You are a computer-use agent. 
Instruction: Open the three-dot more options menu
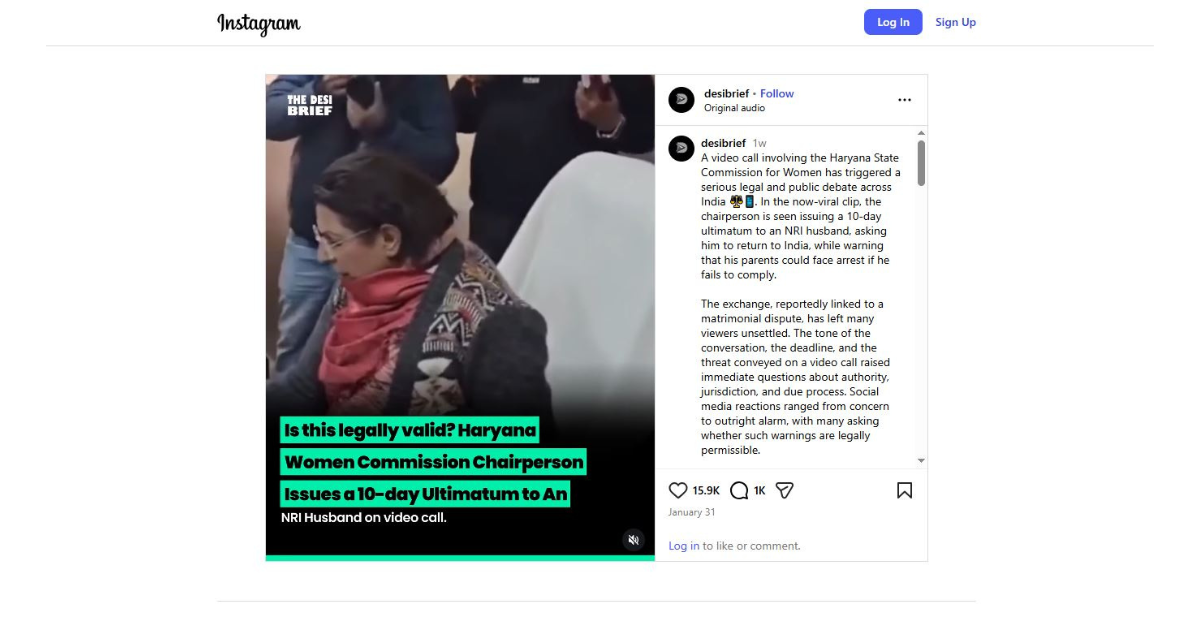tap(904, 100)
